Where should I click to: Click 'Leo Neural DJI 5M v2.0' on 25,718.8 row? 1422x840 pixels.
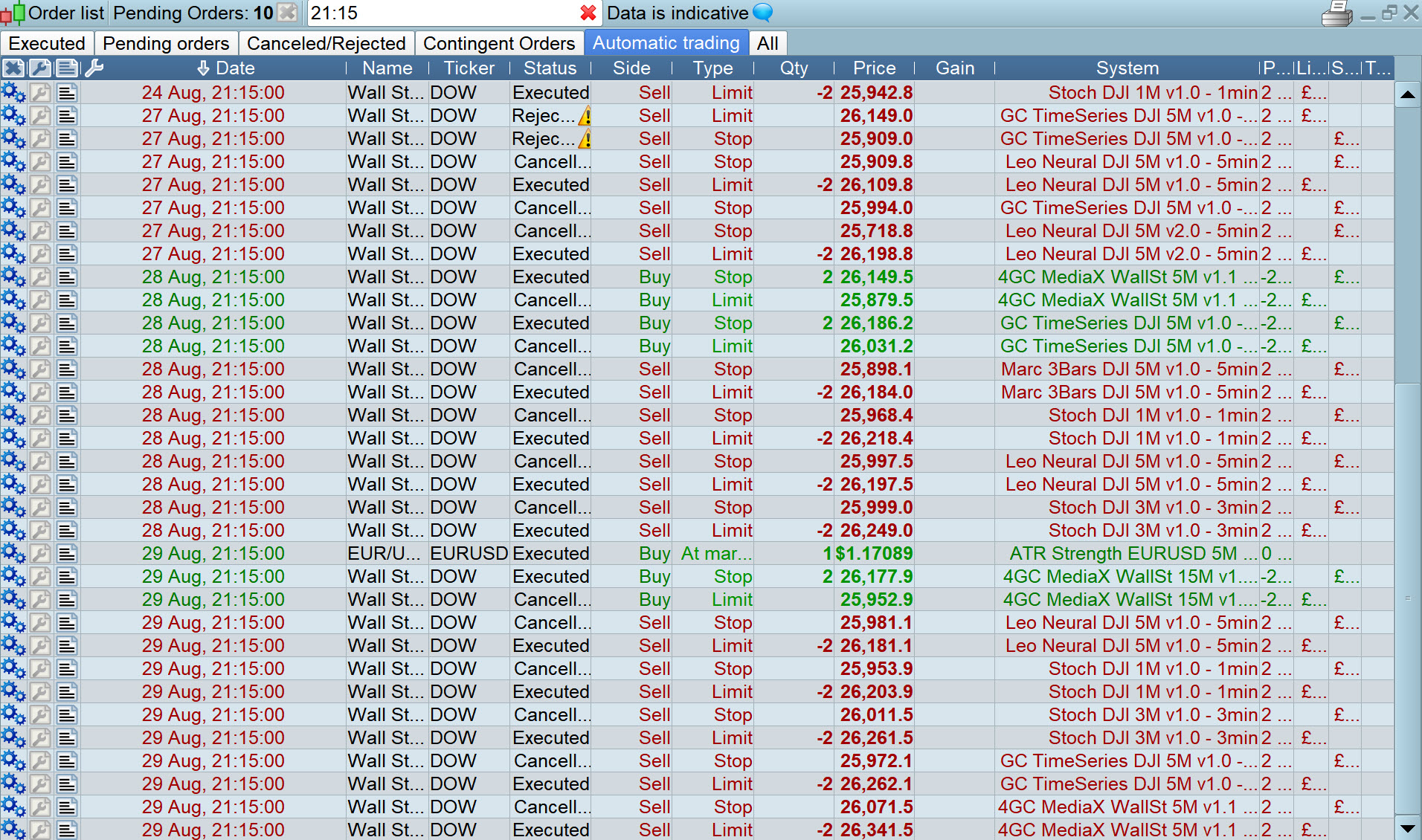1127,231
